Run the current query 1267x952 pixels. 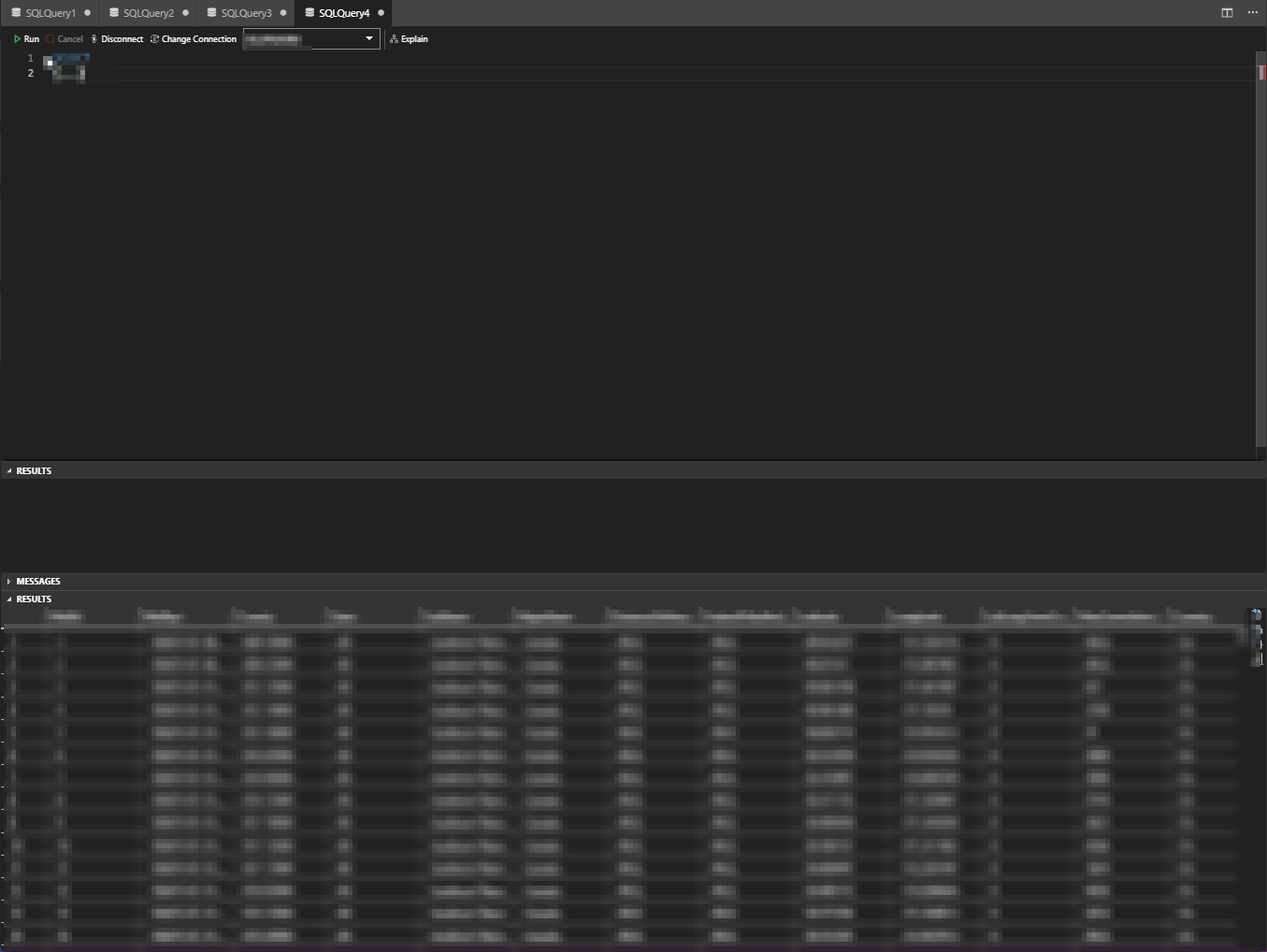[26, 39]
